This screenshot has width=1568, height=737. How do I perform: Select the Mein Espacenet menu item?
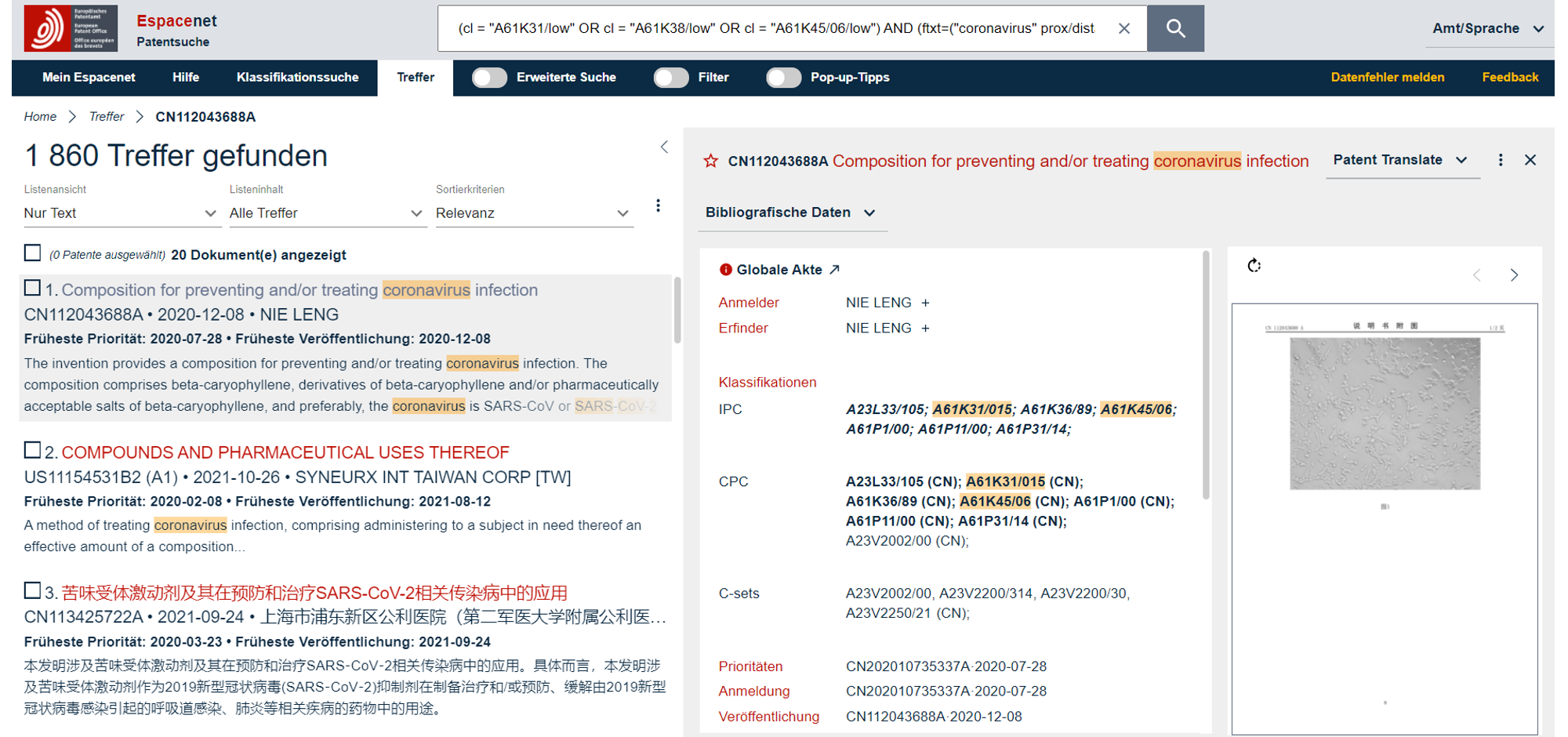(89, 78)
